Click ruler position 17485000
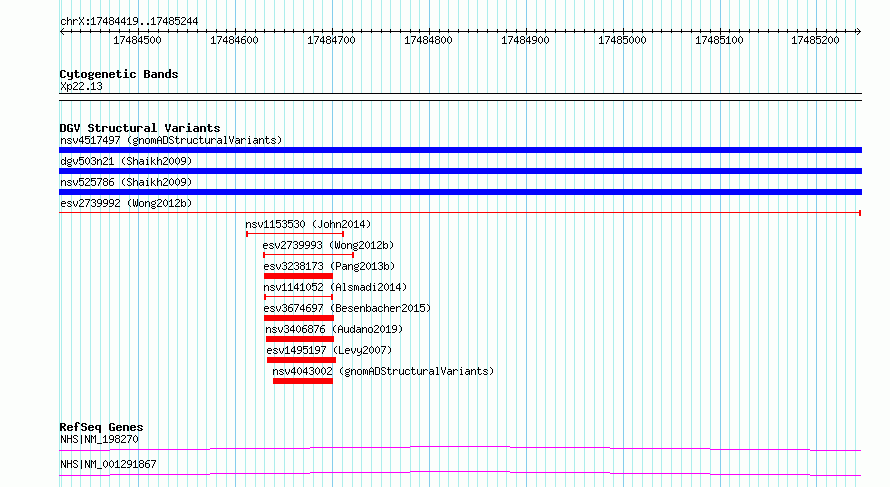Viewport: 890px width, 487px height. click(x=622, y=40)
